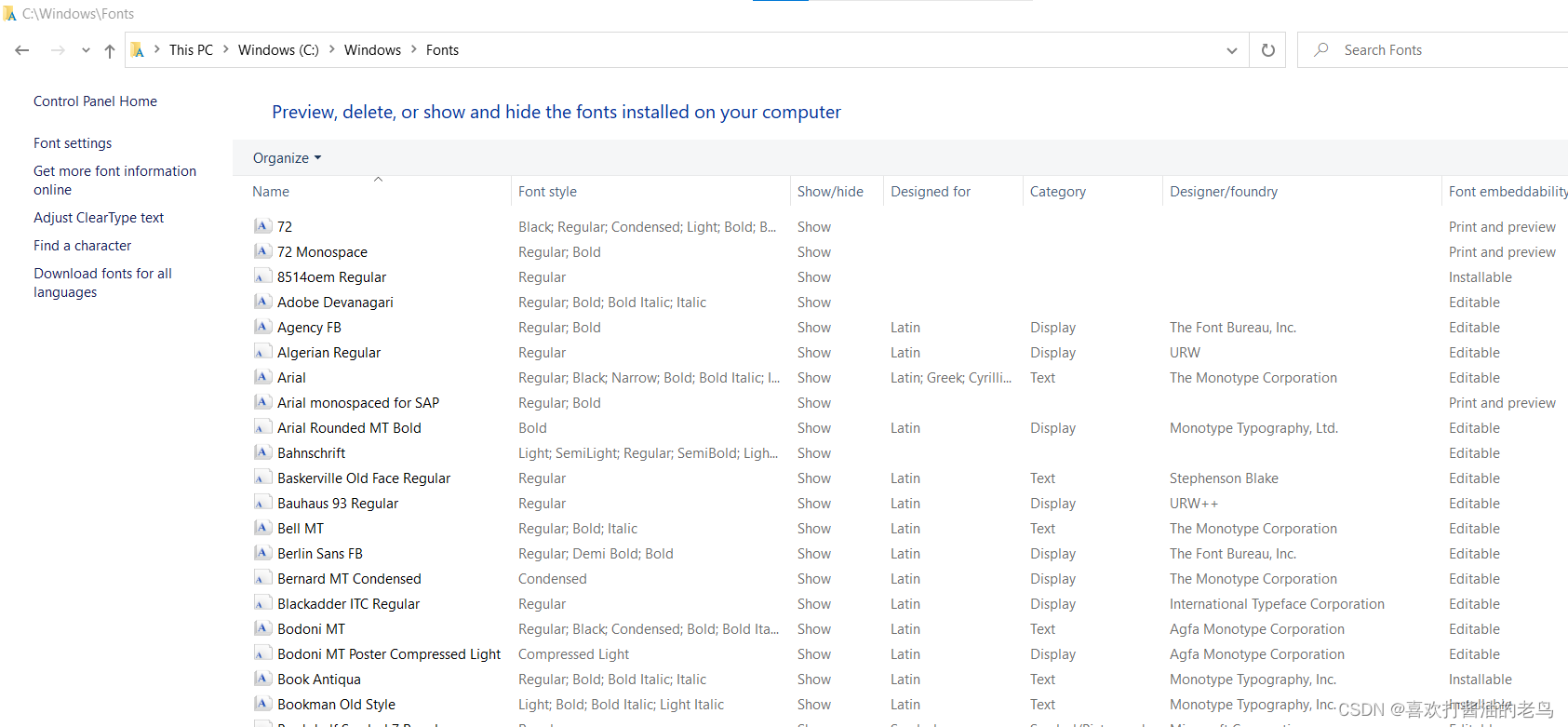Select Bauhaus 93 Regular font icon
This screenshot has width=1568, height=727.
pyautogui.click(x=262, y=503)
